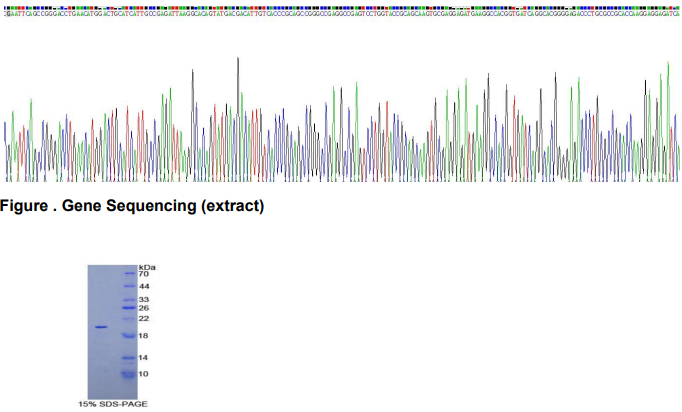Select the 33 kDa marker label
This screenshot has width=682, height=412.
pos(144,299)
